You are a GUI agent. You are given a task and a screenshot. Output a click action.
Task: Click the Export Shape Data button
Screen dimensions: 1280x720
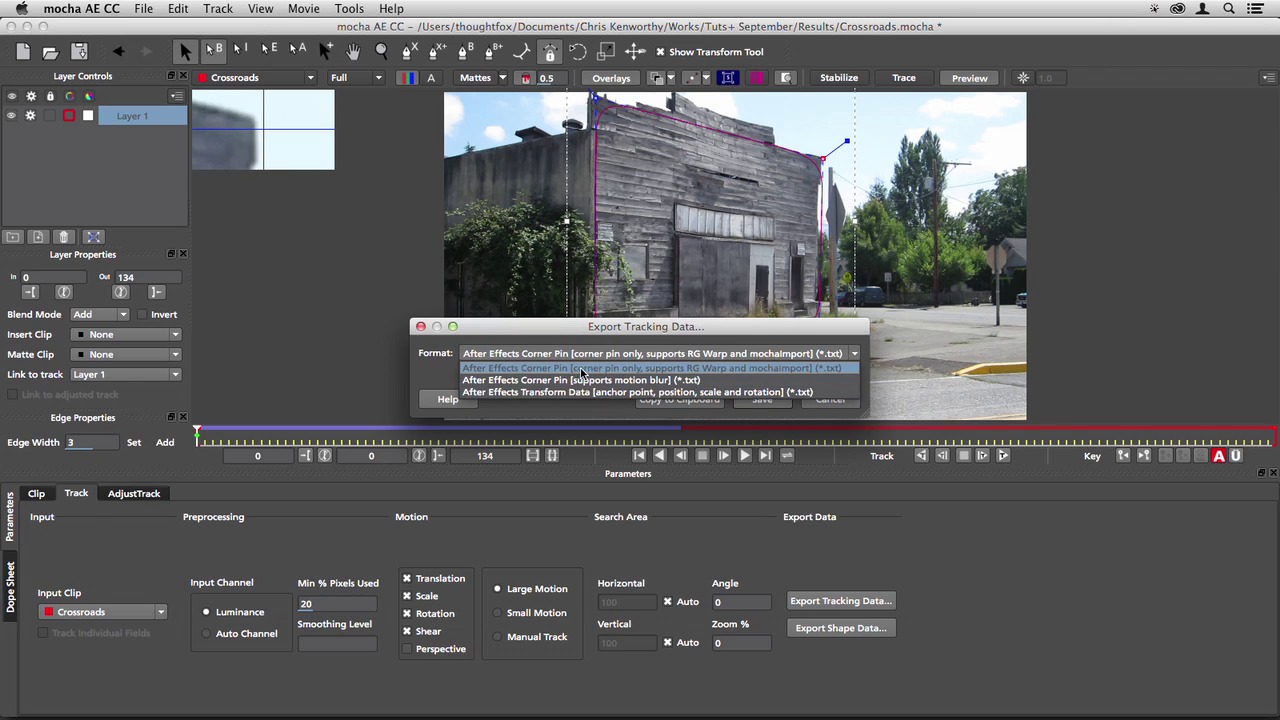coord(840,628)
